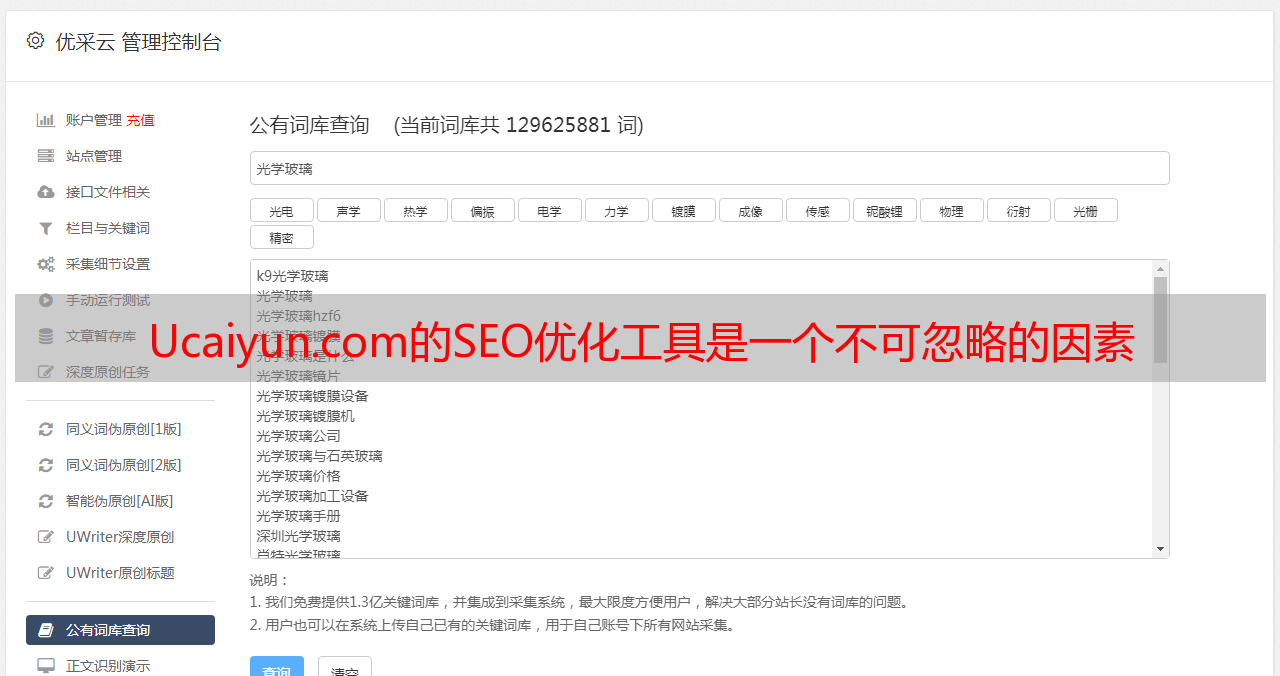The image size is (1280, 676).
Task: Click the cloud upload icon for 接口文件相关
Action: coord(46,192)
